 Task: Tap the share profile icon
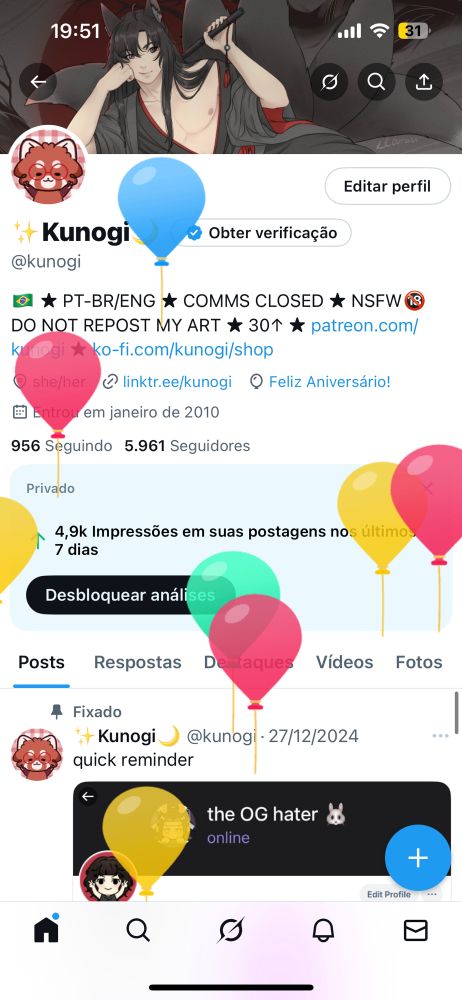424,82
